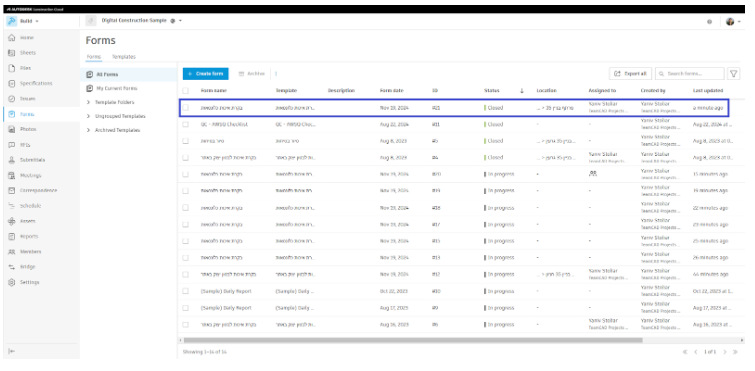Click the Status column sort arrow
The image size is (755, 371).
point(521,90)
